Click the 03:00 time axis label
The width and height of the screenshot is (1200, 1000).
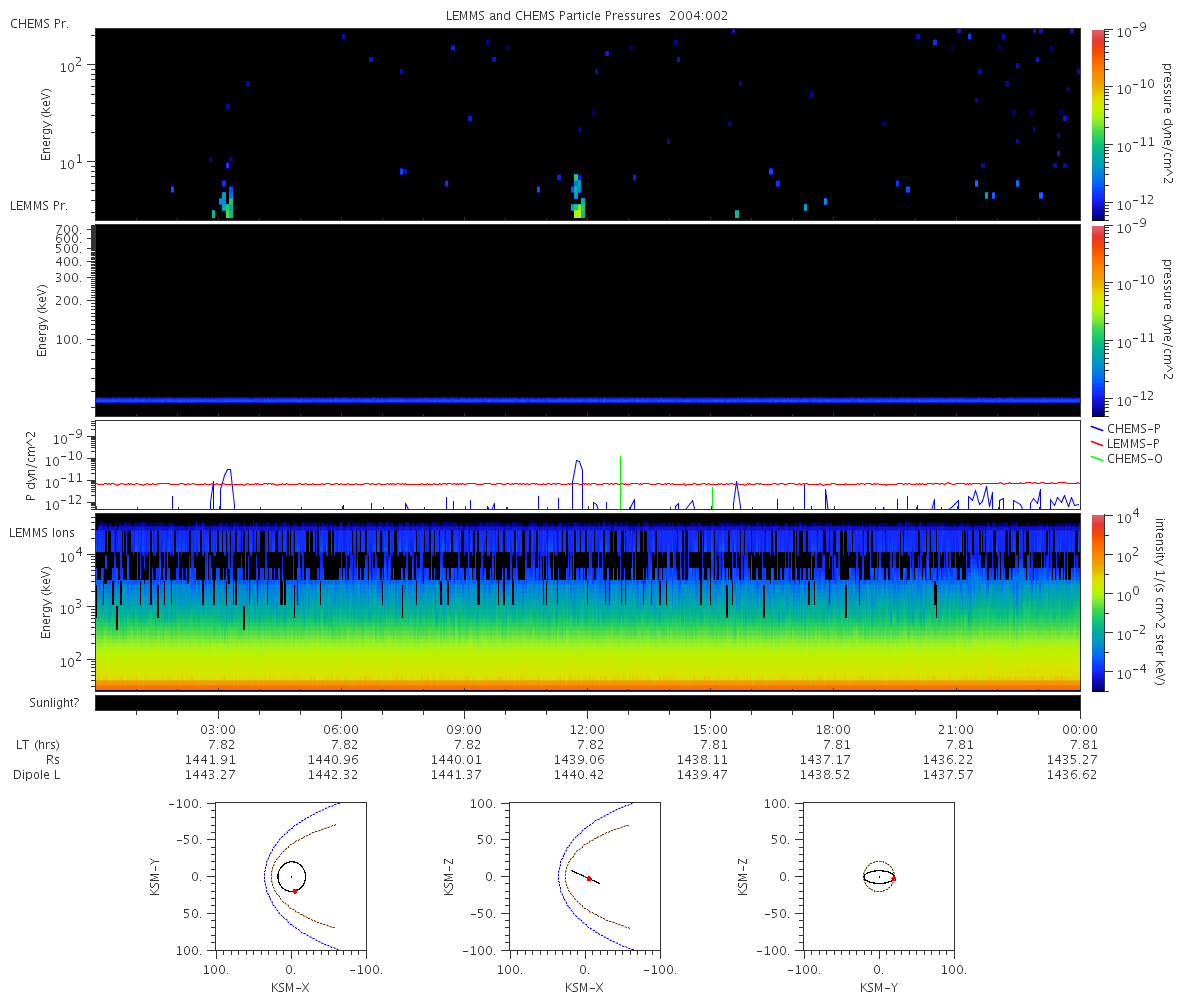click(x=218, y=729)
